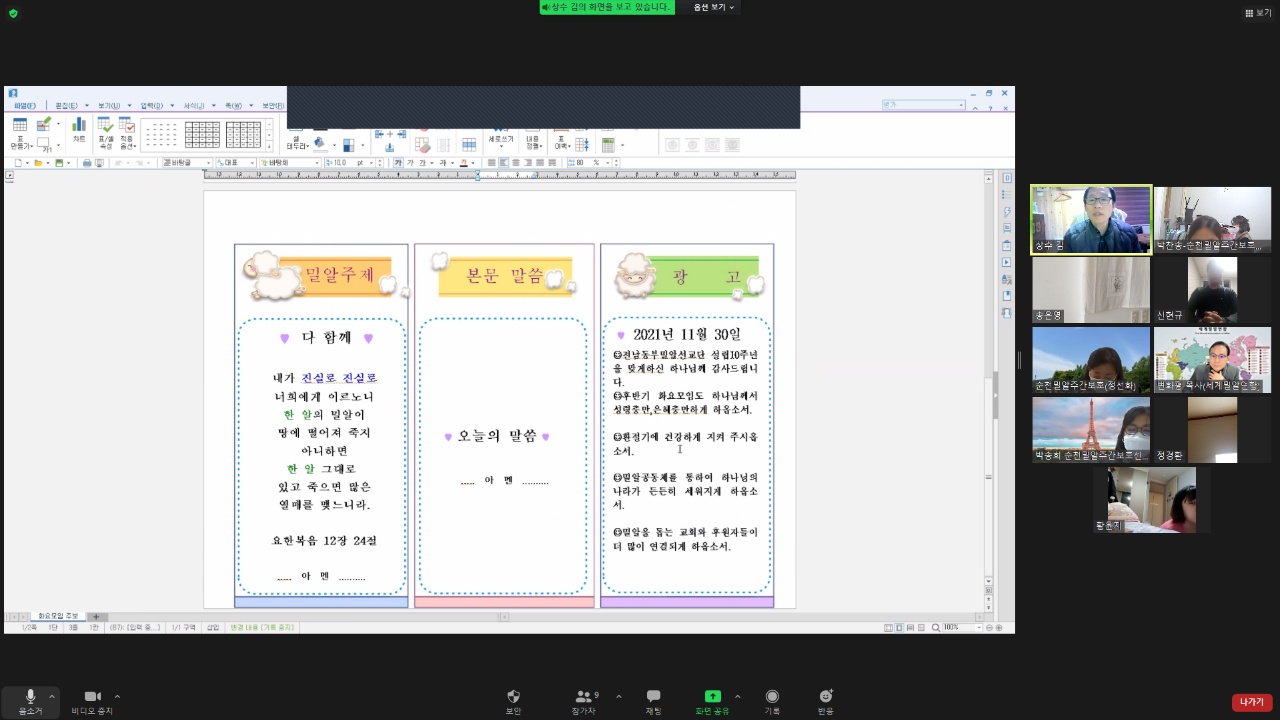Screen dimensions: 1280x720
Task: Click the table calculation icon
Action: tap(608, 145)
